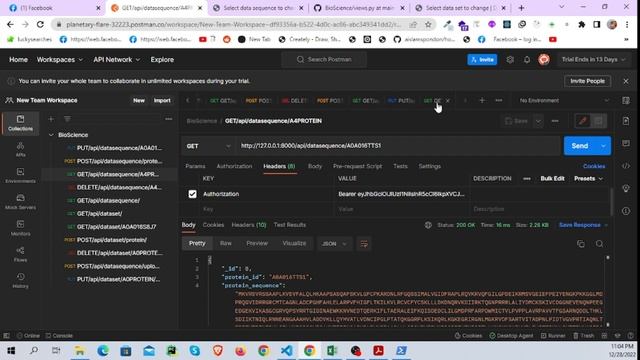Screen dimensions: 640x360
Task: Open the Trial Ends in 13 Days dropdown
Action: pyautogui.click(x=593, y=60)
